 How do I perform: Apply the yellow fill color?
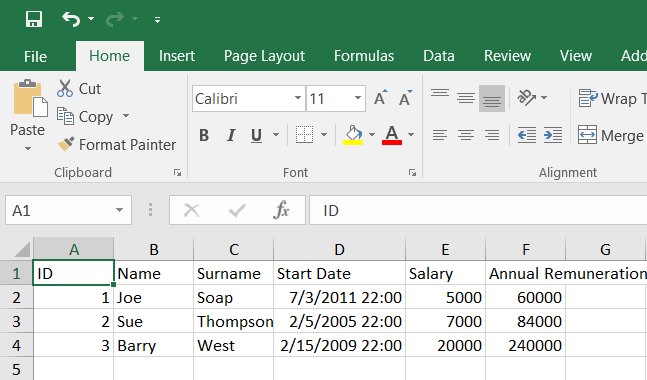[x=353, y=135]
